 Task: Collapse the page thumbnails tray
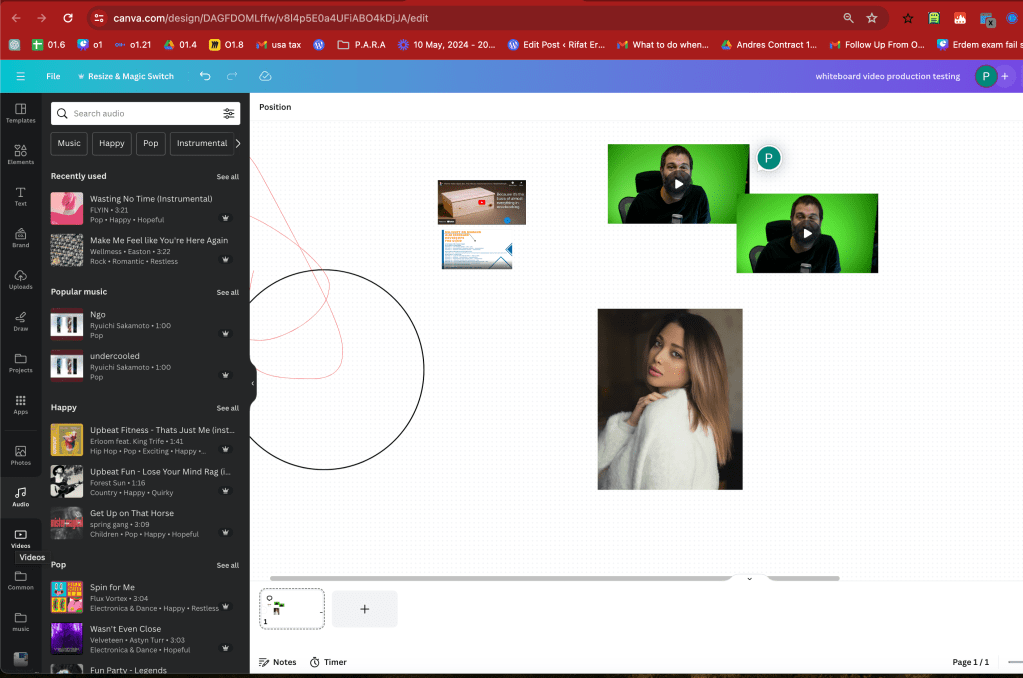coord(749,579)
